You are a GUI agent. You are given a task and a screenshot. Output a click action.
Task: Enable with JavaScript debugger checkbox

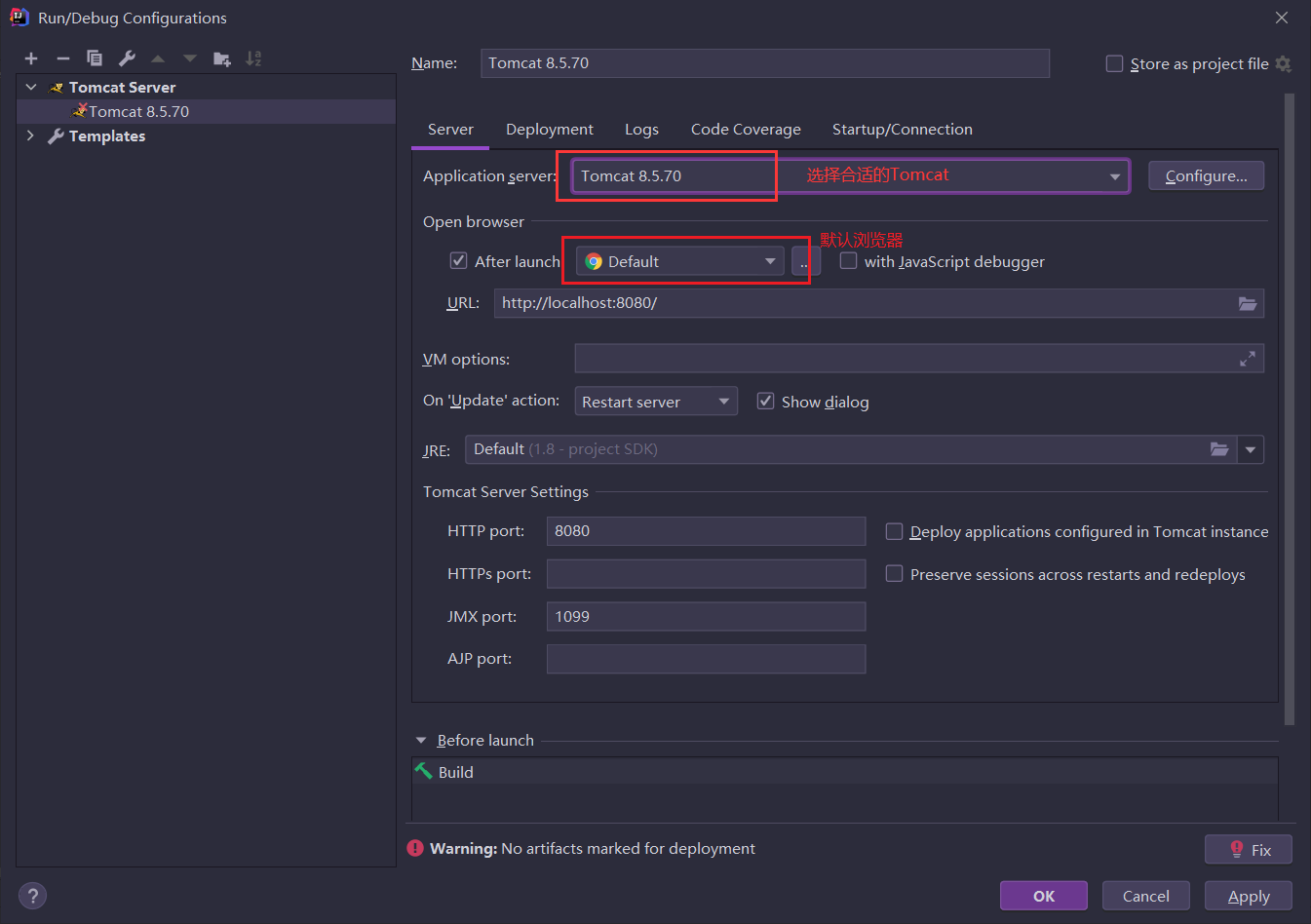point(849,261)
